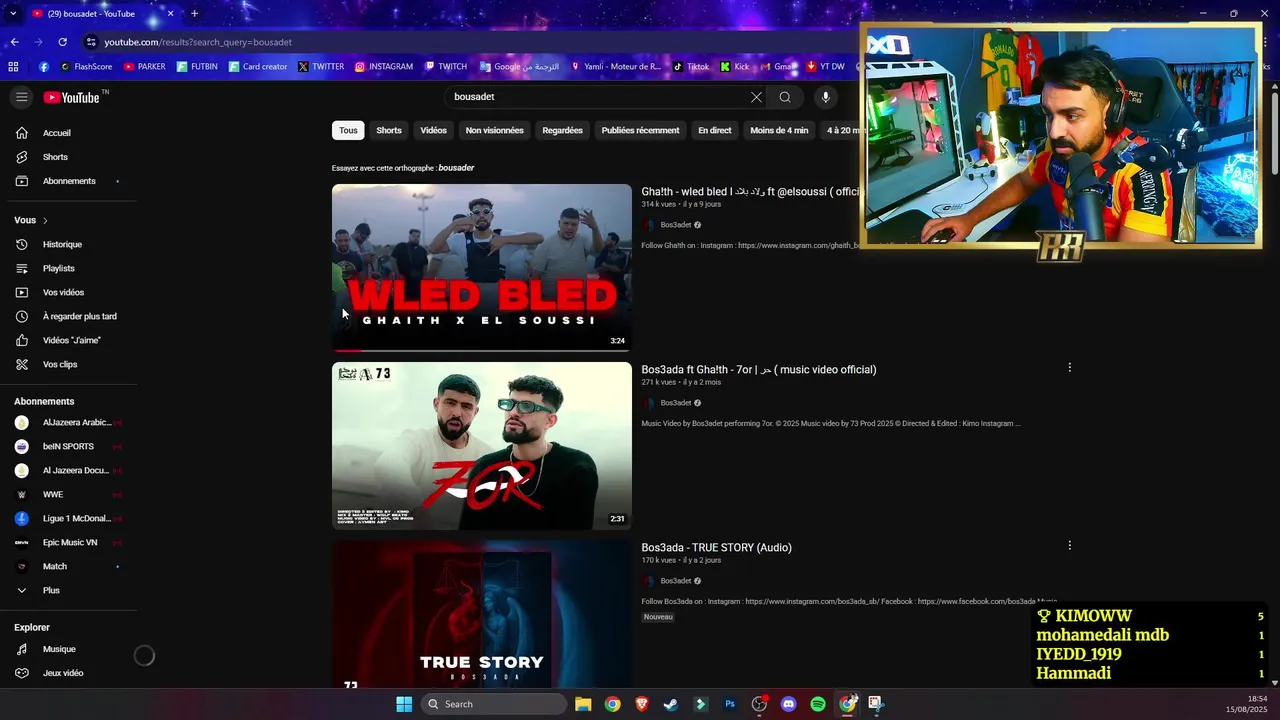The height and width of the screenshot is (720, 1280).
Task: Select the En direct filter chip
Action: click(x=714, y=130)
